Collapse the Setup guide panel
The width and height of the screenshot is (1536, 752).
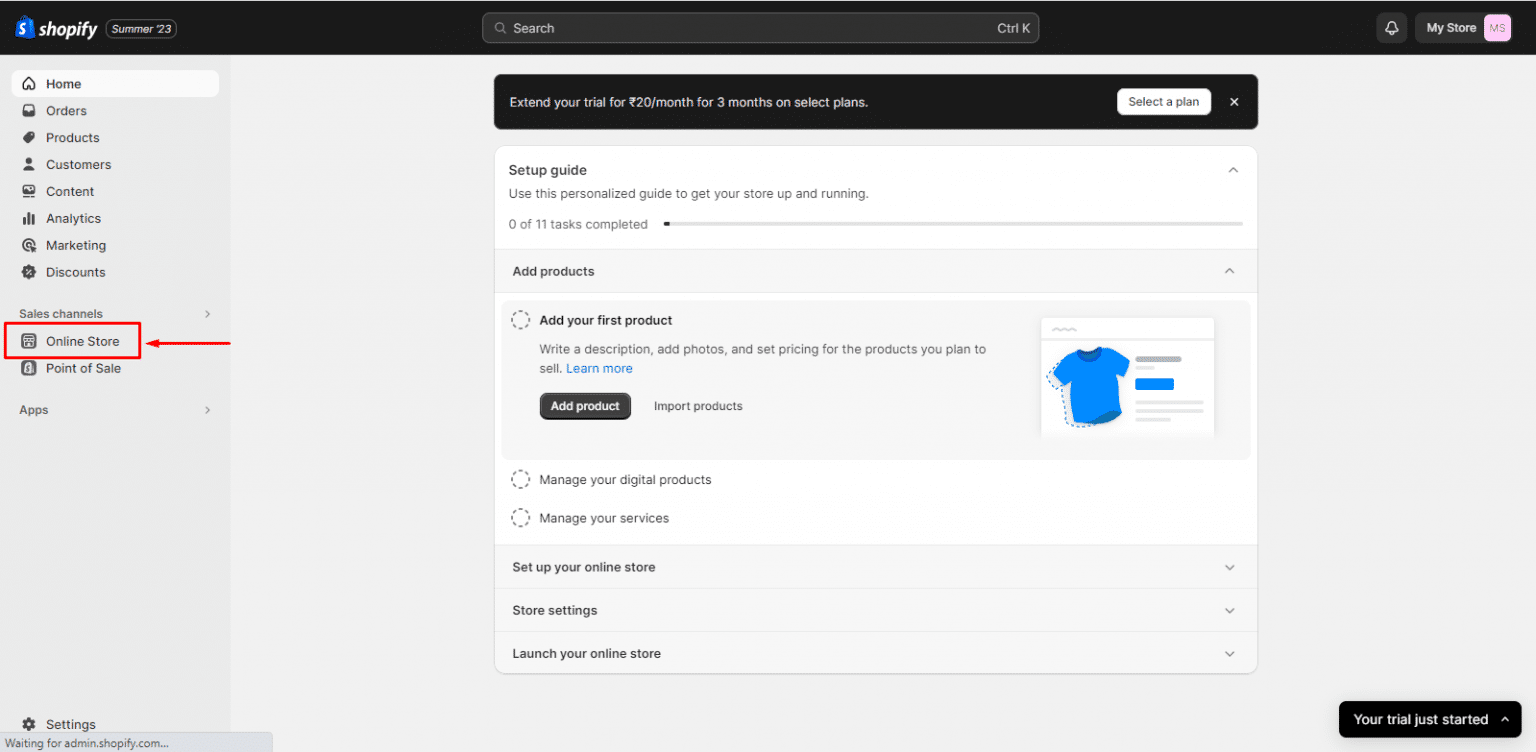1233,169
